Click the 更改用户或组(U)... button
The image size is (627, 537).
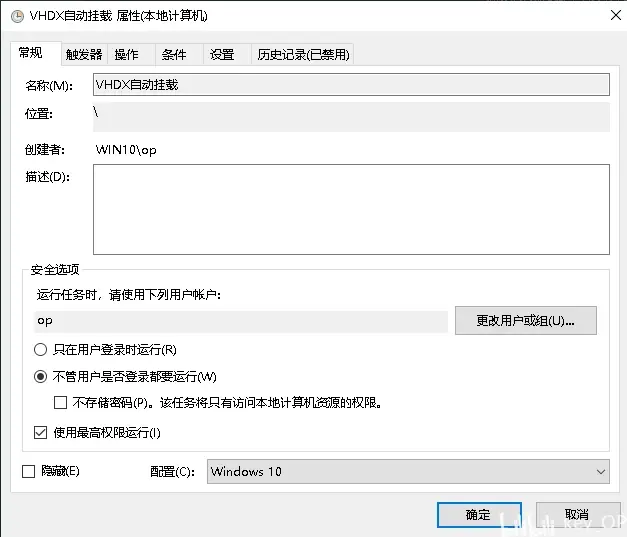(x=526, y=321)
